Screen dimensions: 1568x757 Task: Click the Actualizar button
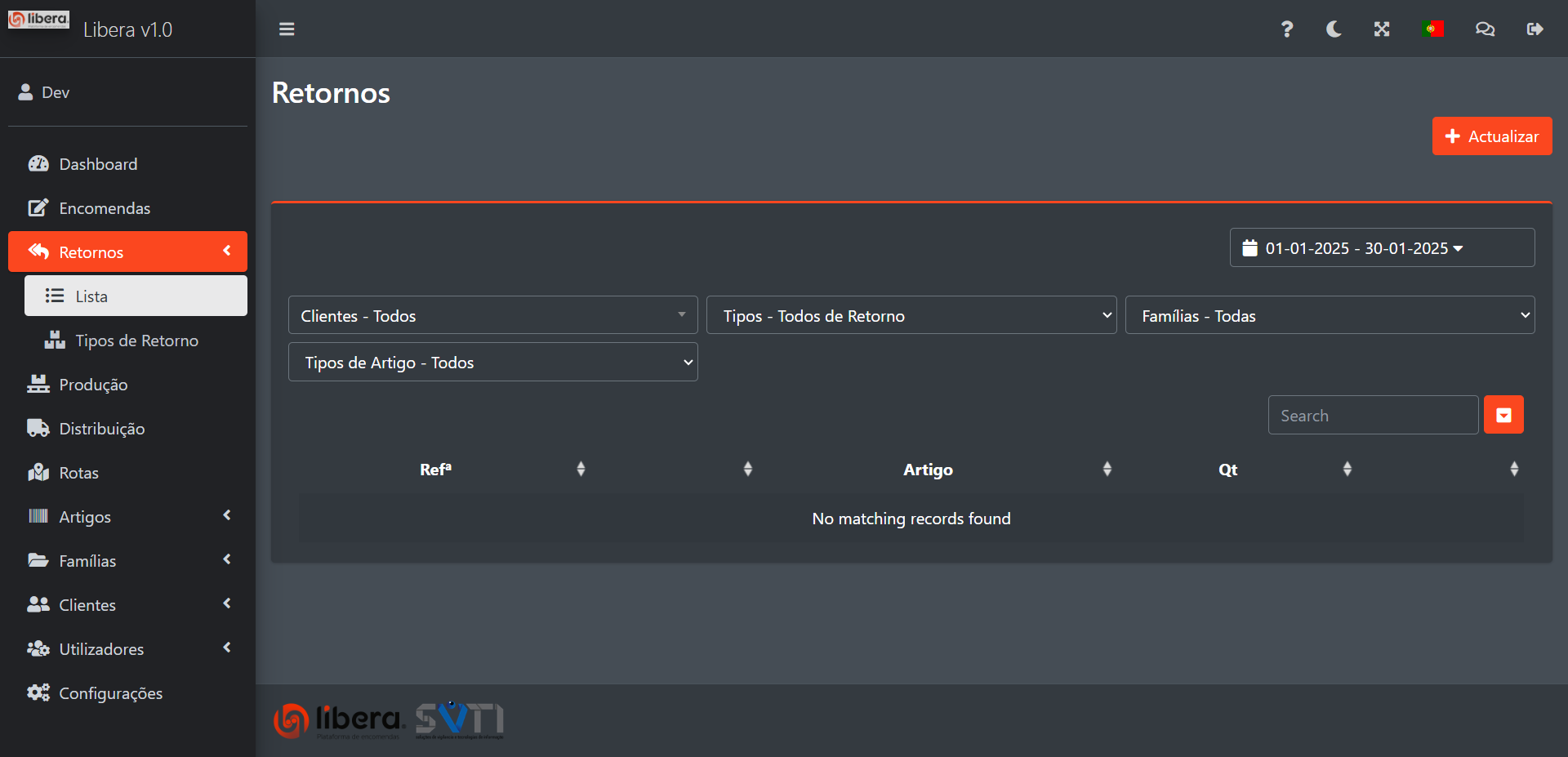[x=1491, y=136]
